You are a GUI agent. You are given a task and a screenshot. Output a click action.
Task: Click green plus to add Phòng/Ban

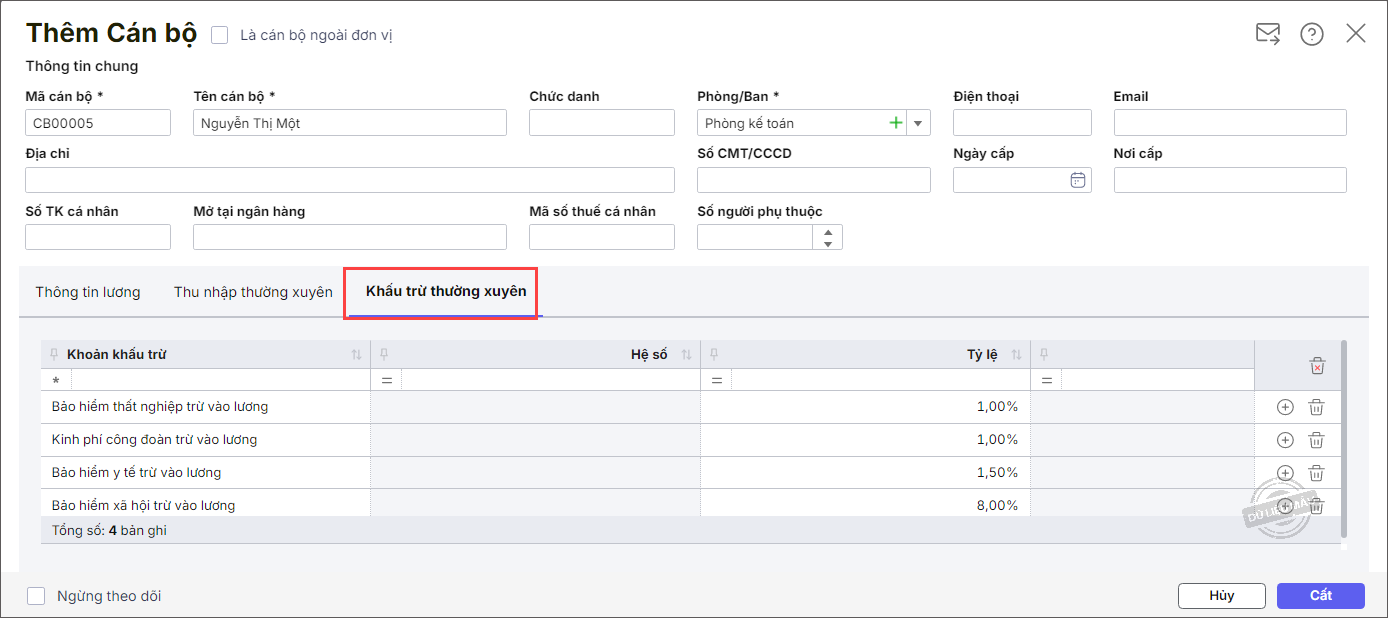click(895, 123)
